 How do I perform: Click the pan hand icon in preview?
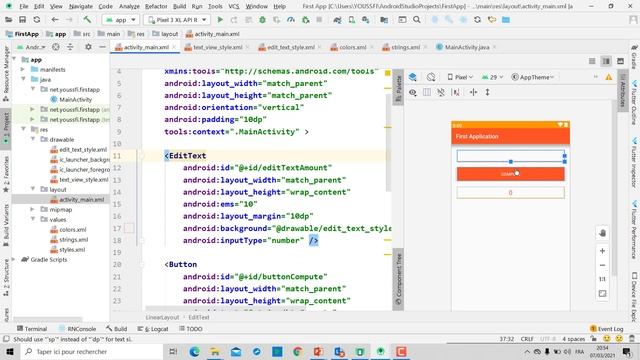coord(602,233)
